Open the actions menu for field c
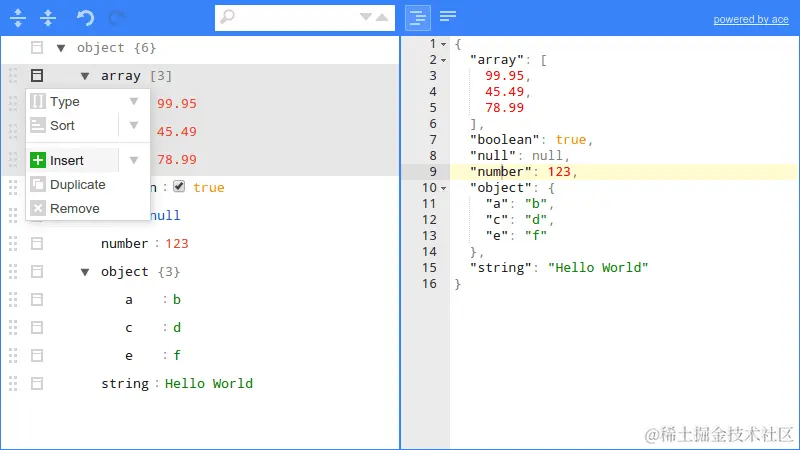Image resolution: width=800 pixels, height=450 pixels. click(x=37, y=328)
